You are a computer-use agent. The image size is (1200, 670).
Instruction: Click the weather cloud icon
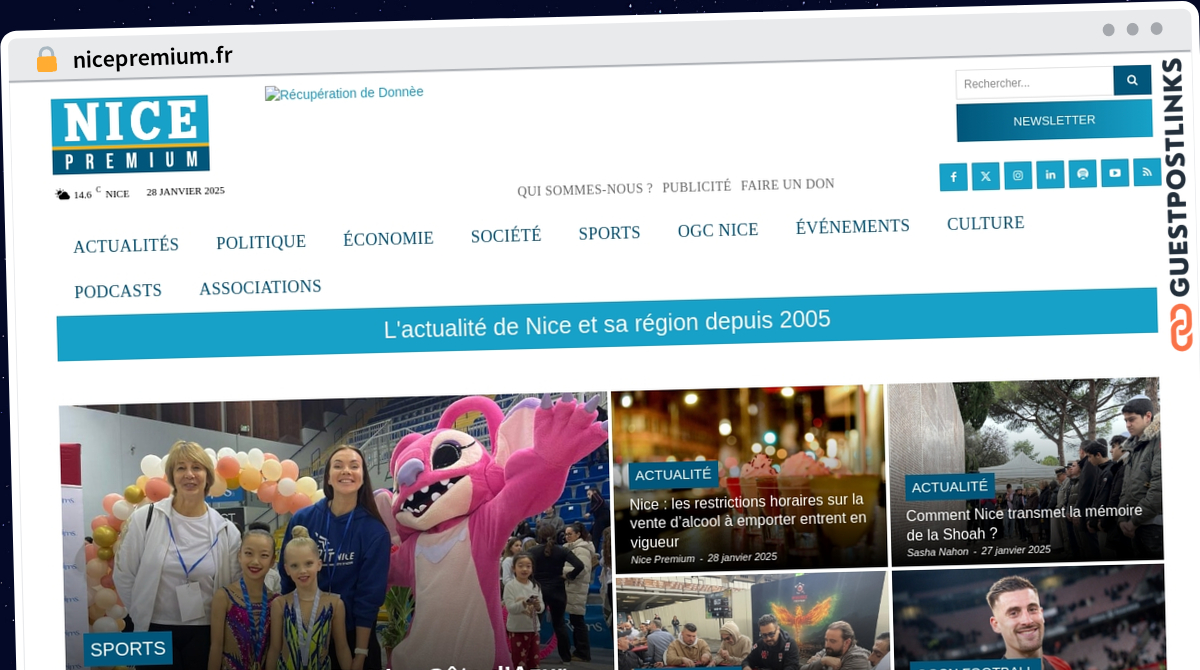click(62, 195)
